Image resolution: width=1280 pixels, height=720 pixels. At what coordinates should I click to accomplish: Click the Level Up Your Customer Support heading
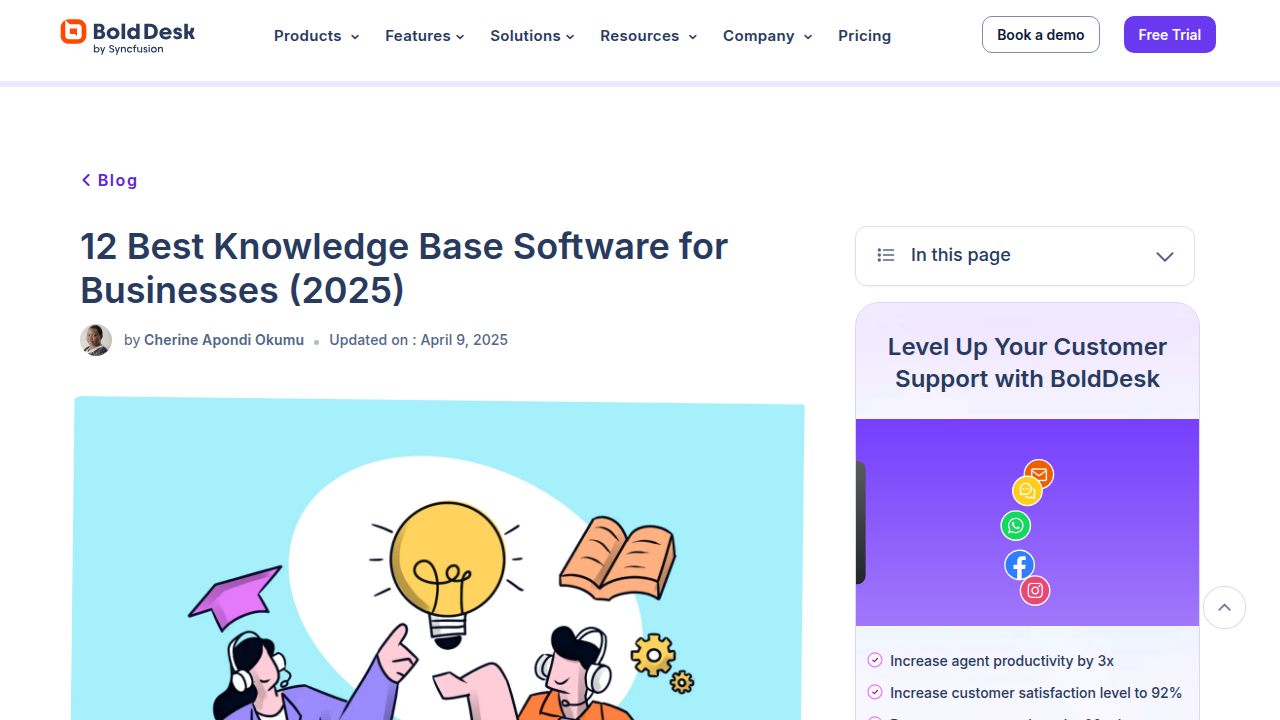coord(1027,363)
